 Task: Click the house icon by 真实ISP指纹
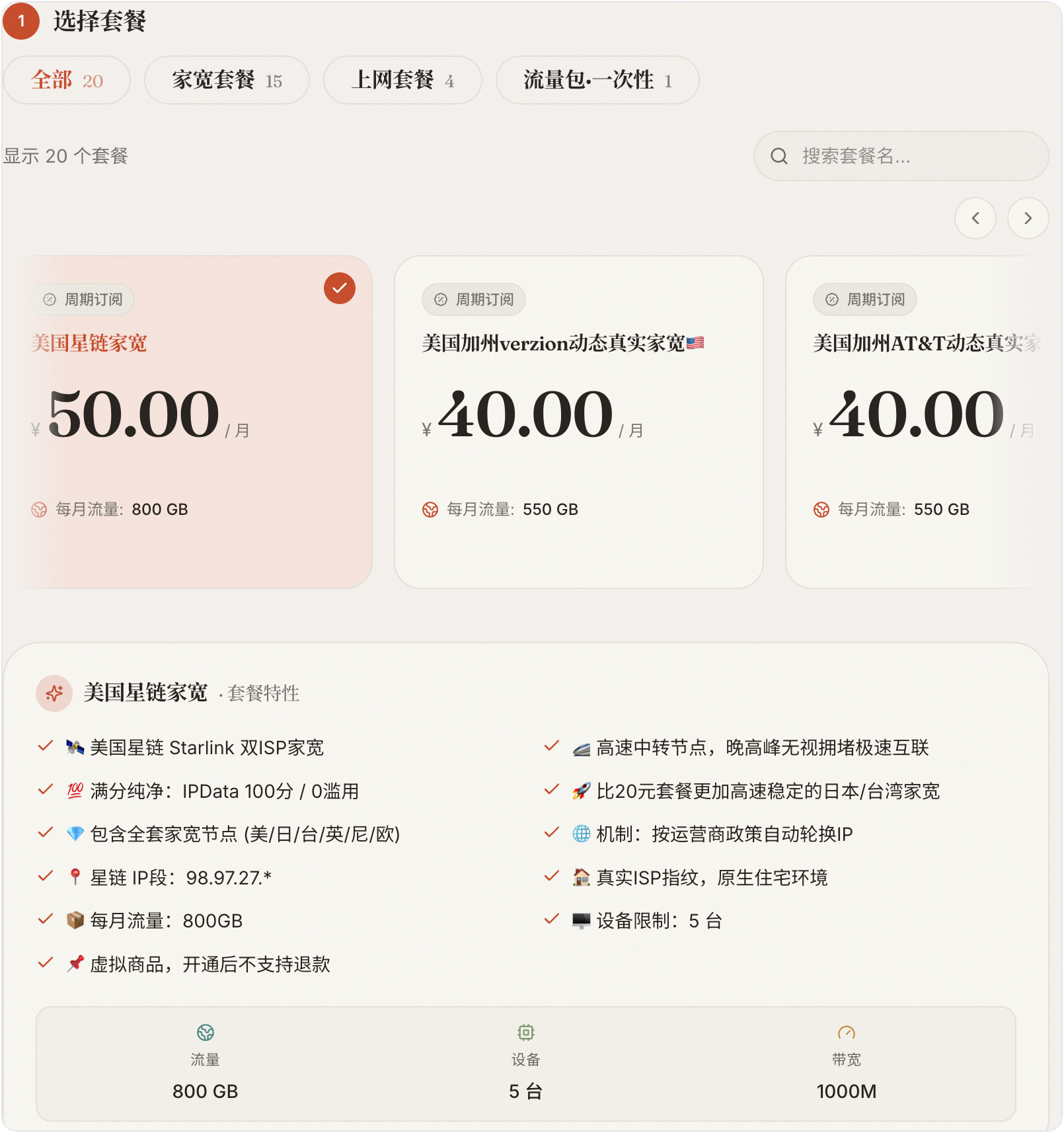(x=582, y=877)
